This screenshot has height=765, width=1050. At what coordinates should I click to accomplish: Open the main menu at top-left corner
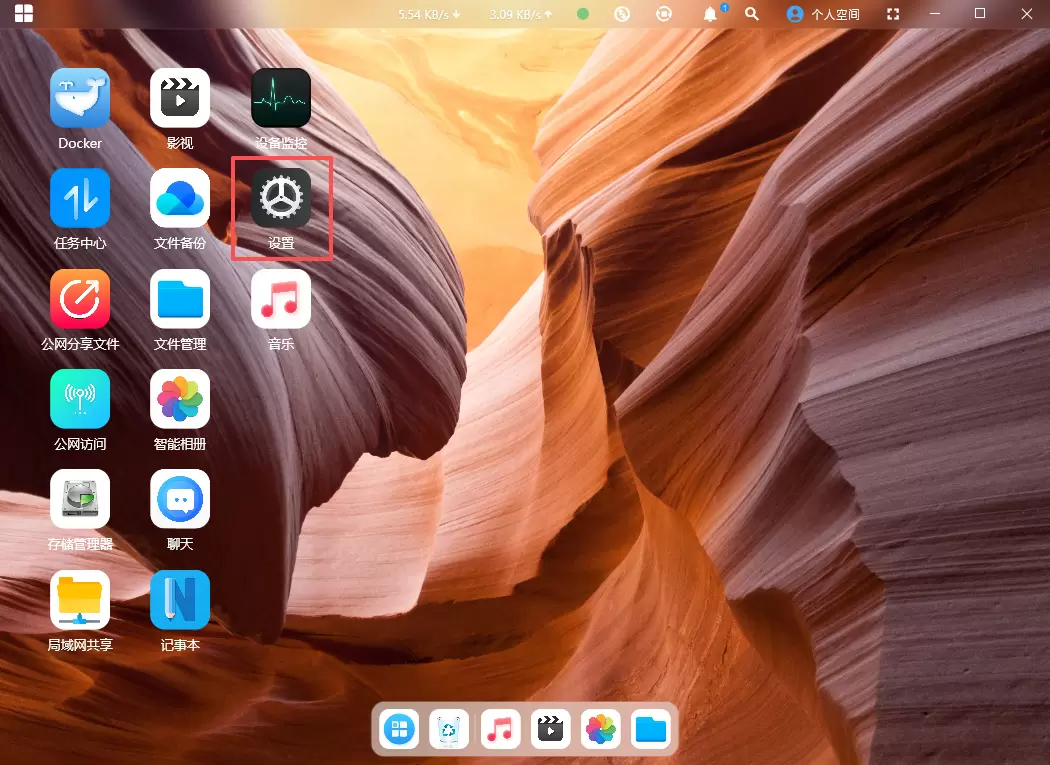[23, 14]
